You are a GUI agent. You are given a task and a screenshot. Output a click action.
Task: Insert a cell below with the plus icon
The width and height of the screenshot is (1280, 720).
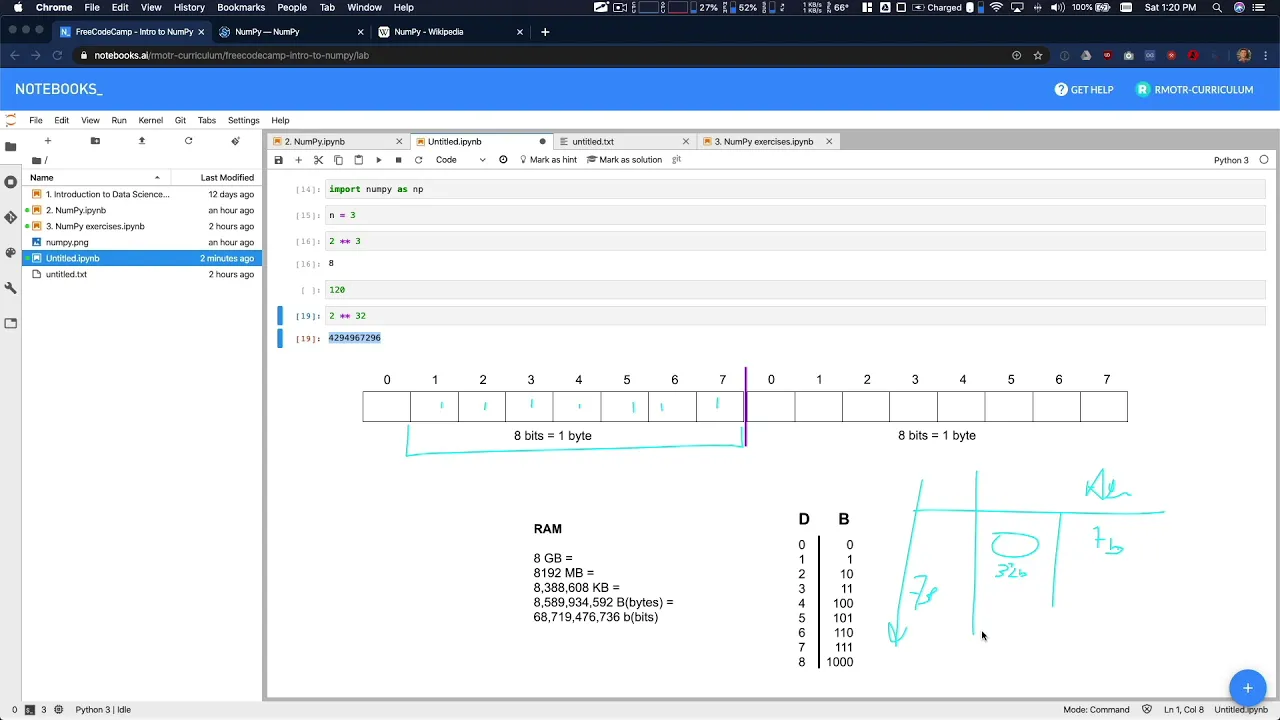[298, 160]
